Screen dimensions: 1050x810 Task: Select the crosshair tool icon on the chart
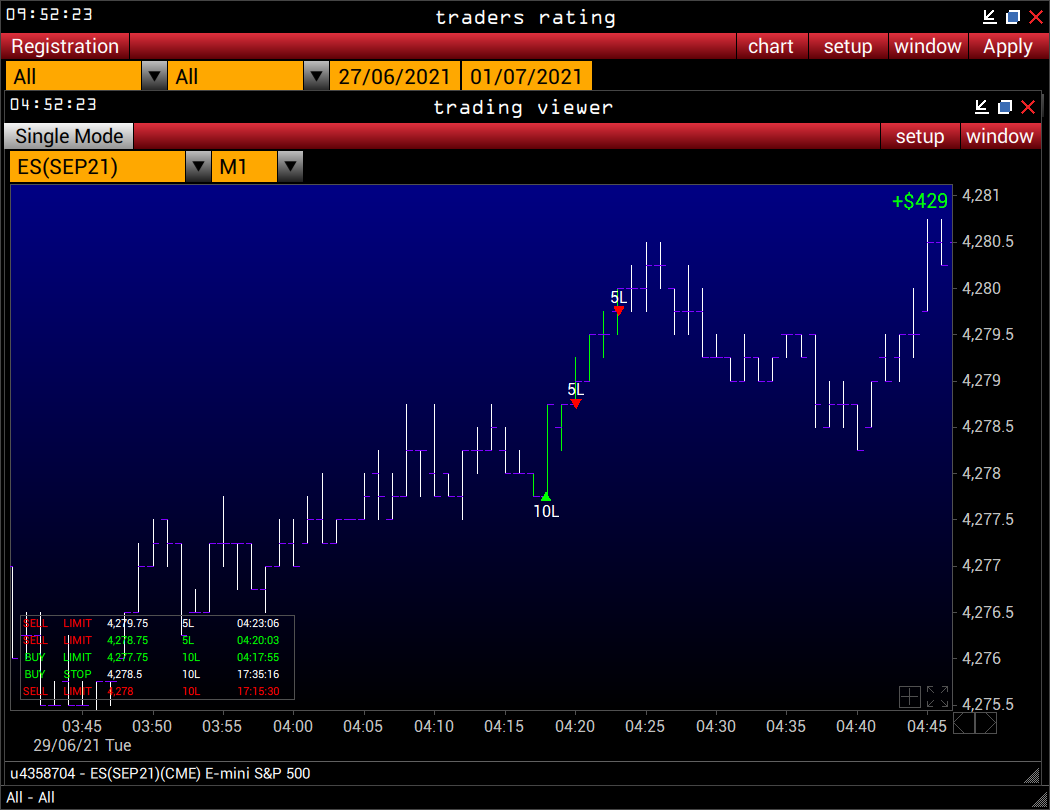coord(910,697)
